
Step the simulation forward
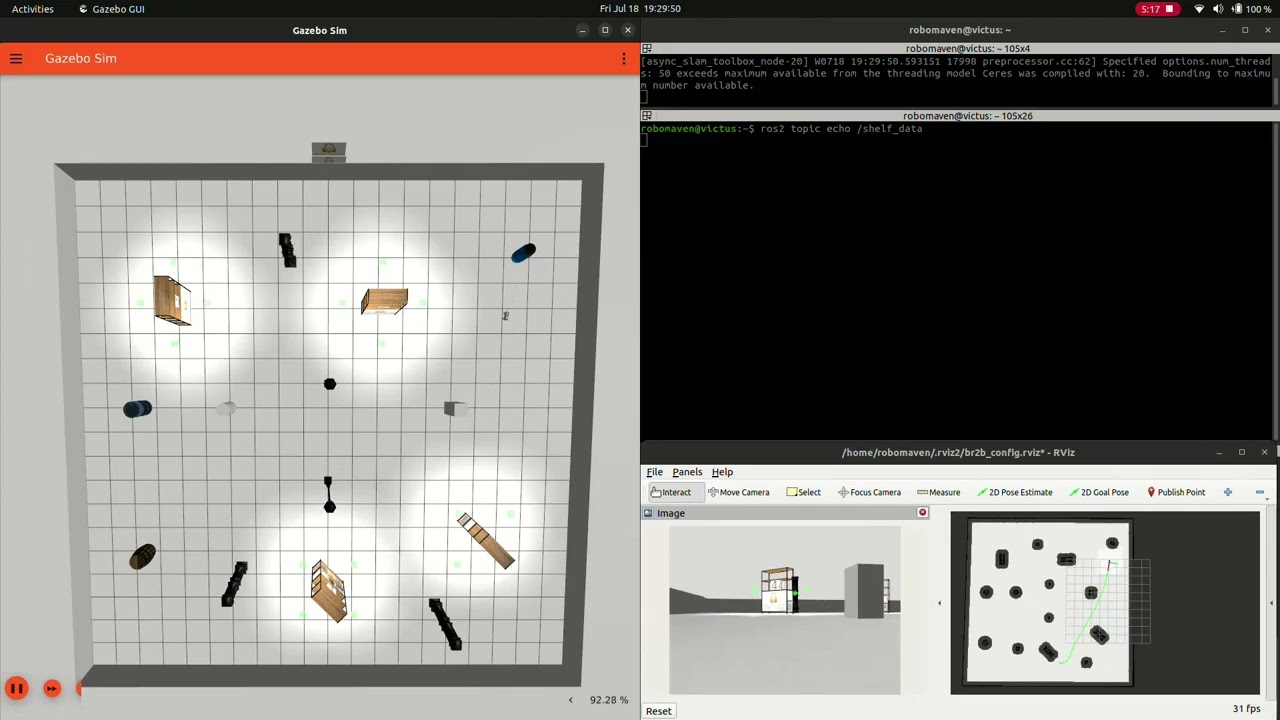(52, 688)
